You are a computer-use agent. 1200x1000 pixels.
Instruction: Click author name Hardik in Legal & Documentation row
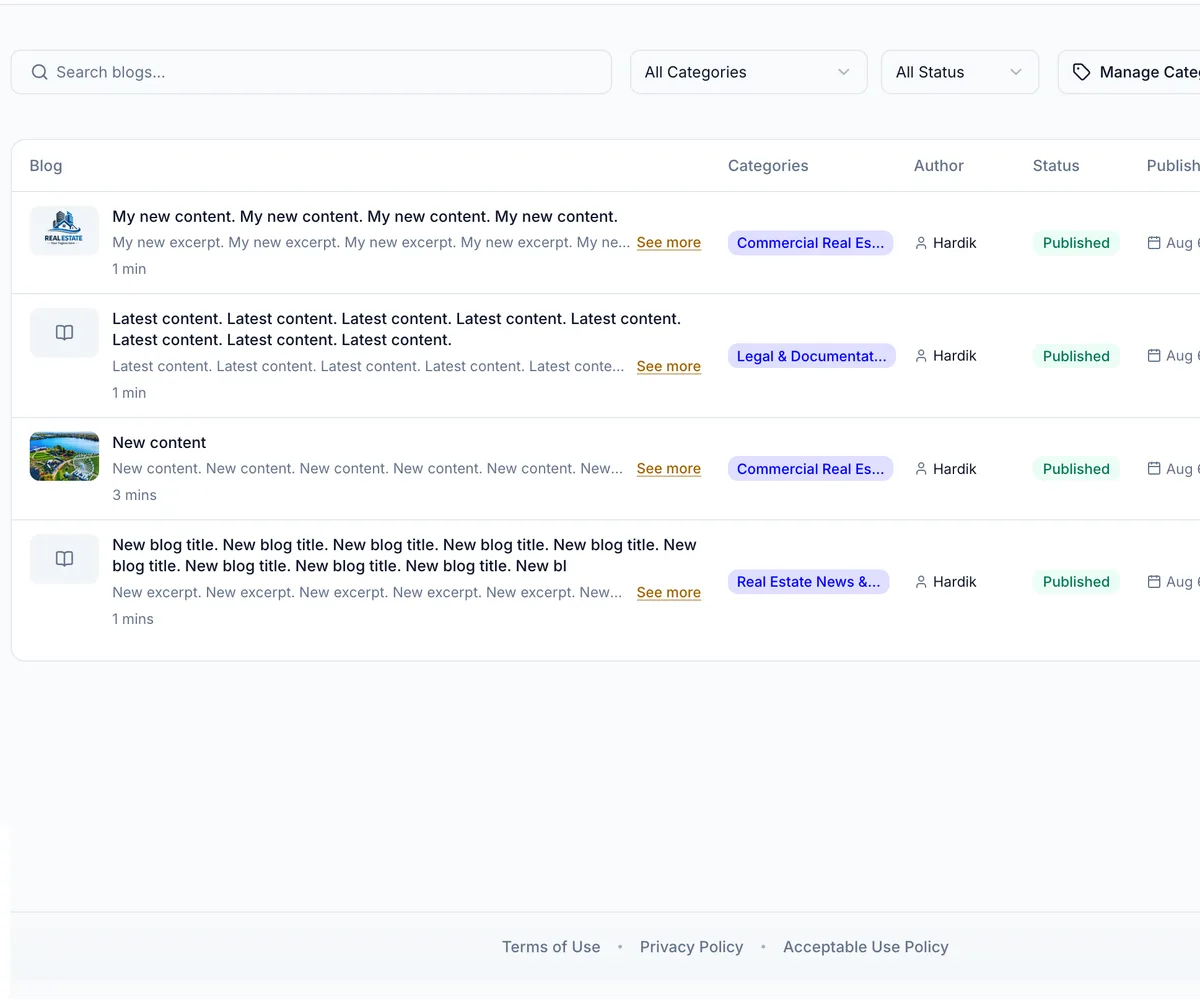pyautogui.click(x=955, y=356)
